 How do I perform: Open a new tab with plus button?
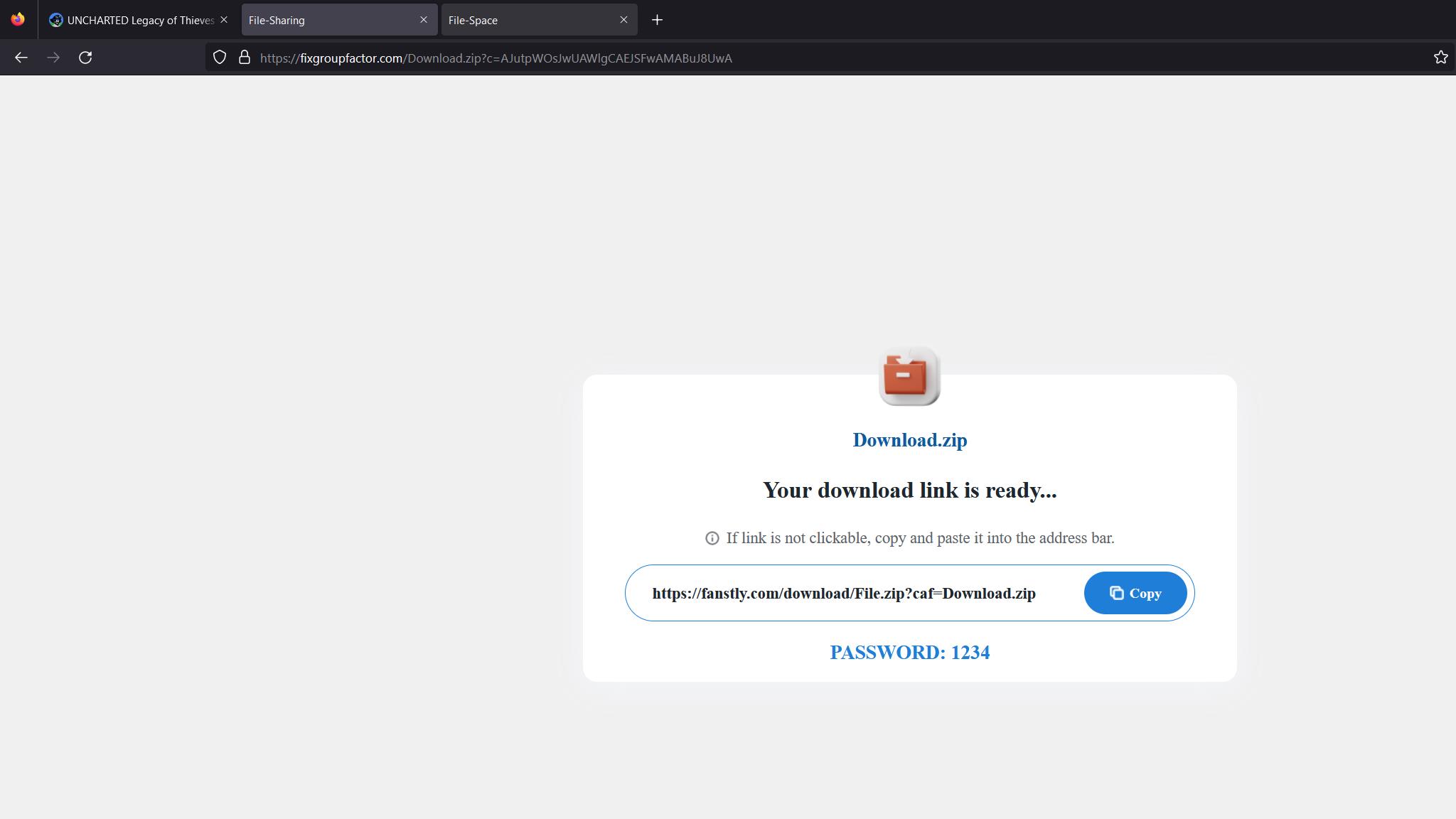657,20
